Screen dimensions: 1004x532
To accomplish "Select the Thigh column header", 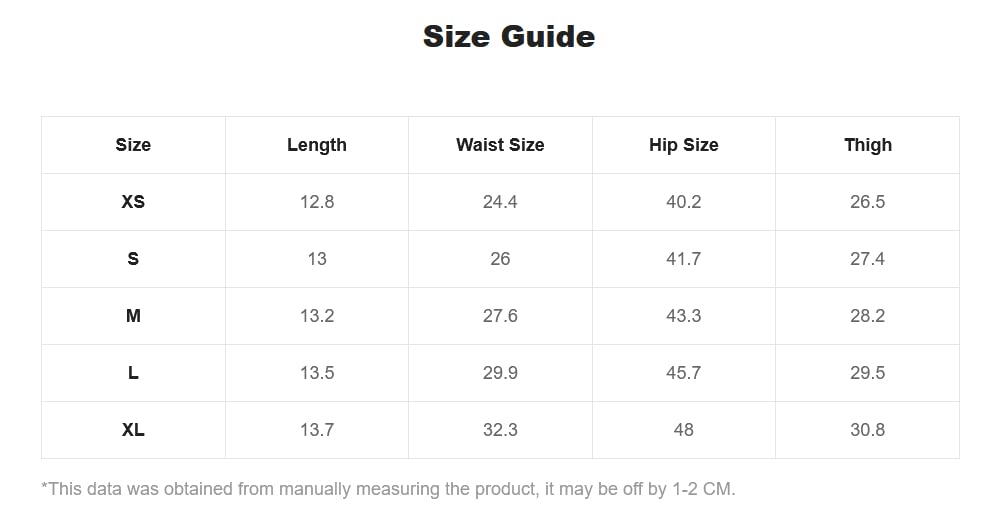I will pos(868,145).
